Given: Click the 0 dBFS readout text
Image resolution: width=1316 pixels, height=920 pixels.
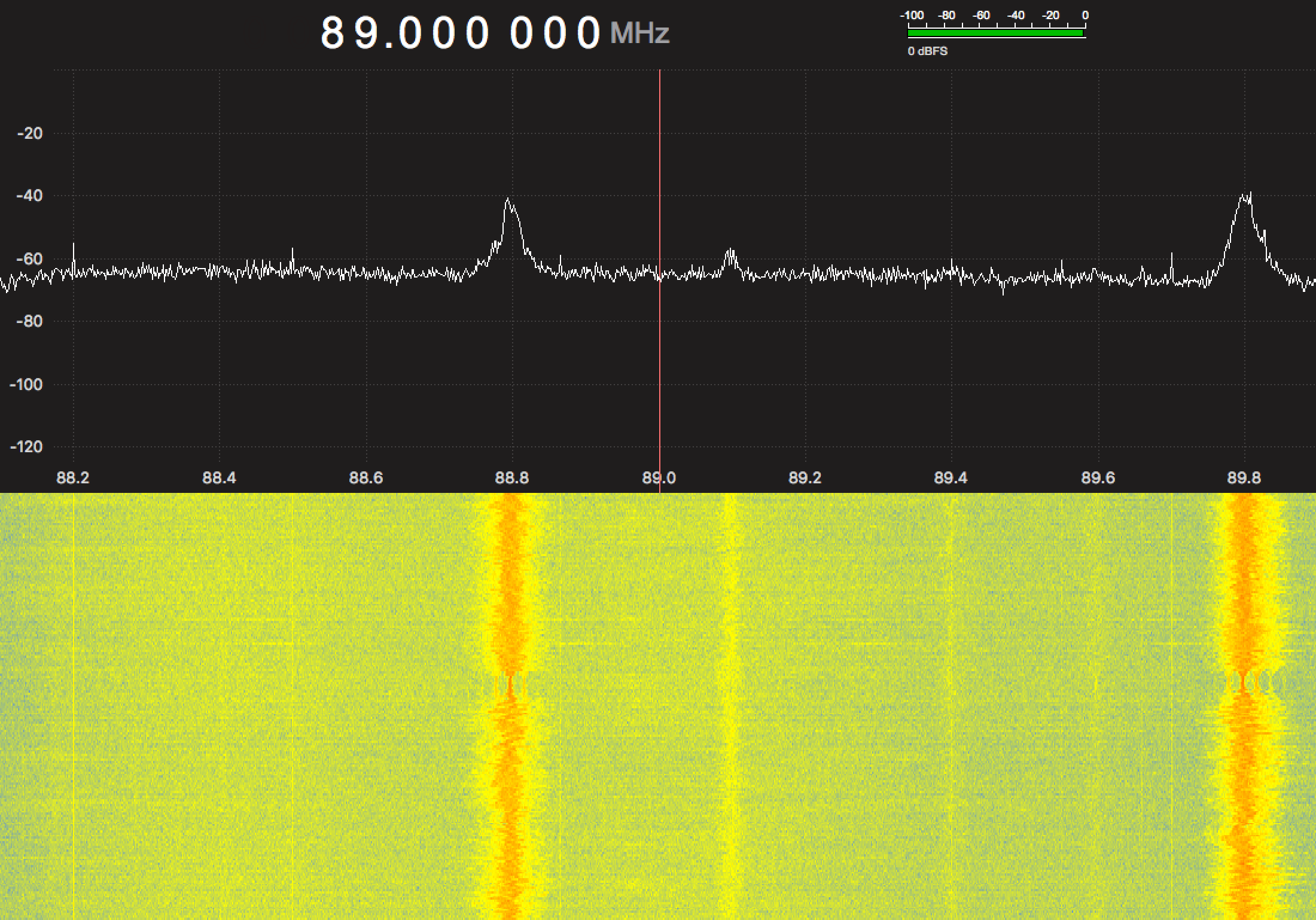Looking at the screenshot, I should pos(927,51).
